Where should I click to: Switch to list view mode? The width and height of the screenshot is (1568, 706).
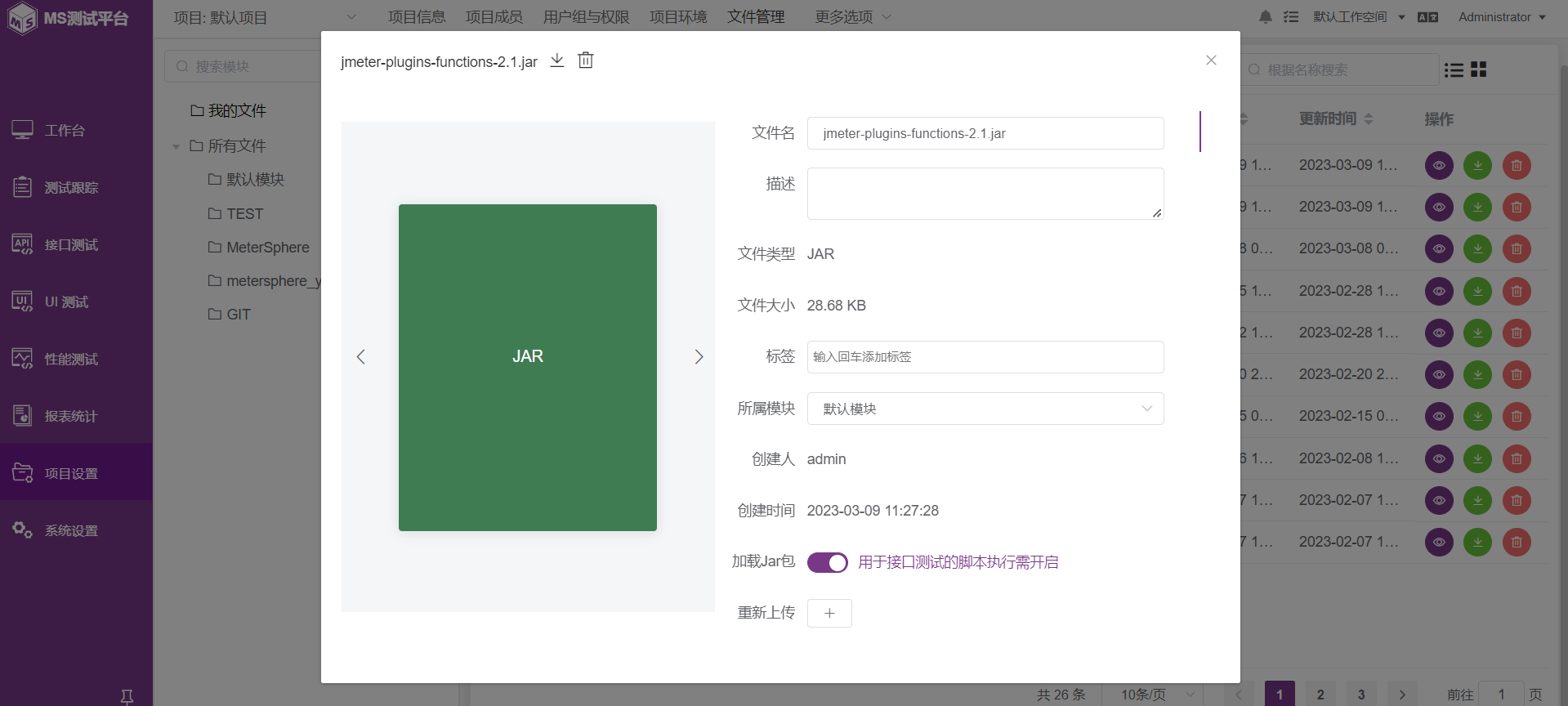1454,69
